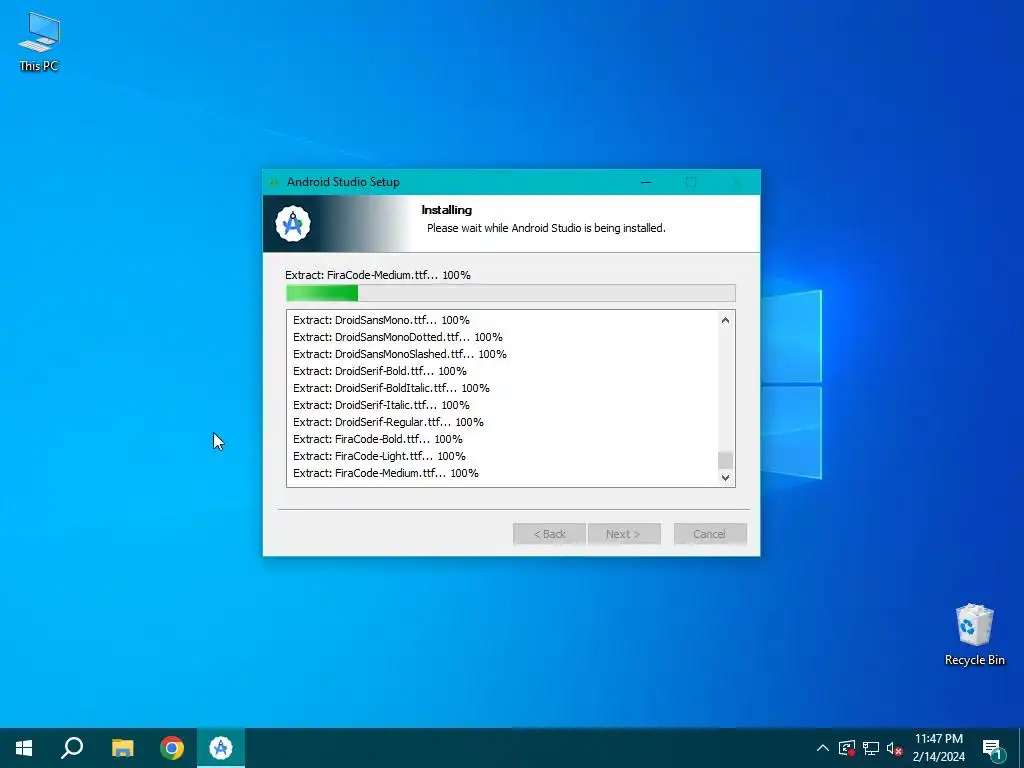Select log line DroidSansMonoDotted.ttf
1024x768 pixels.
point(398,337)
